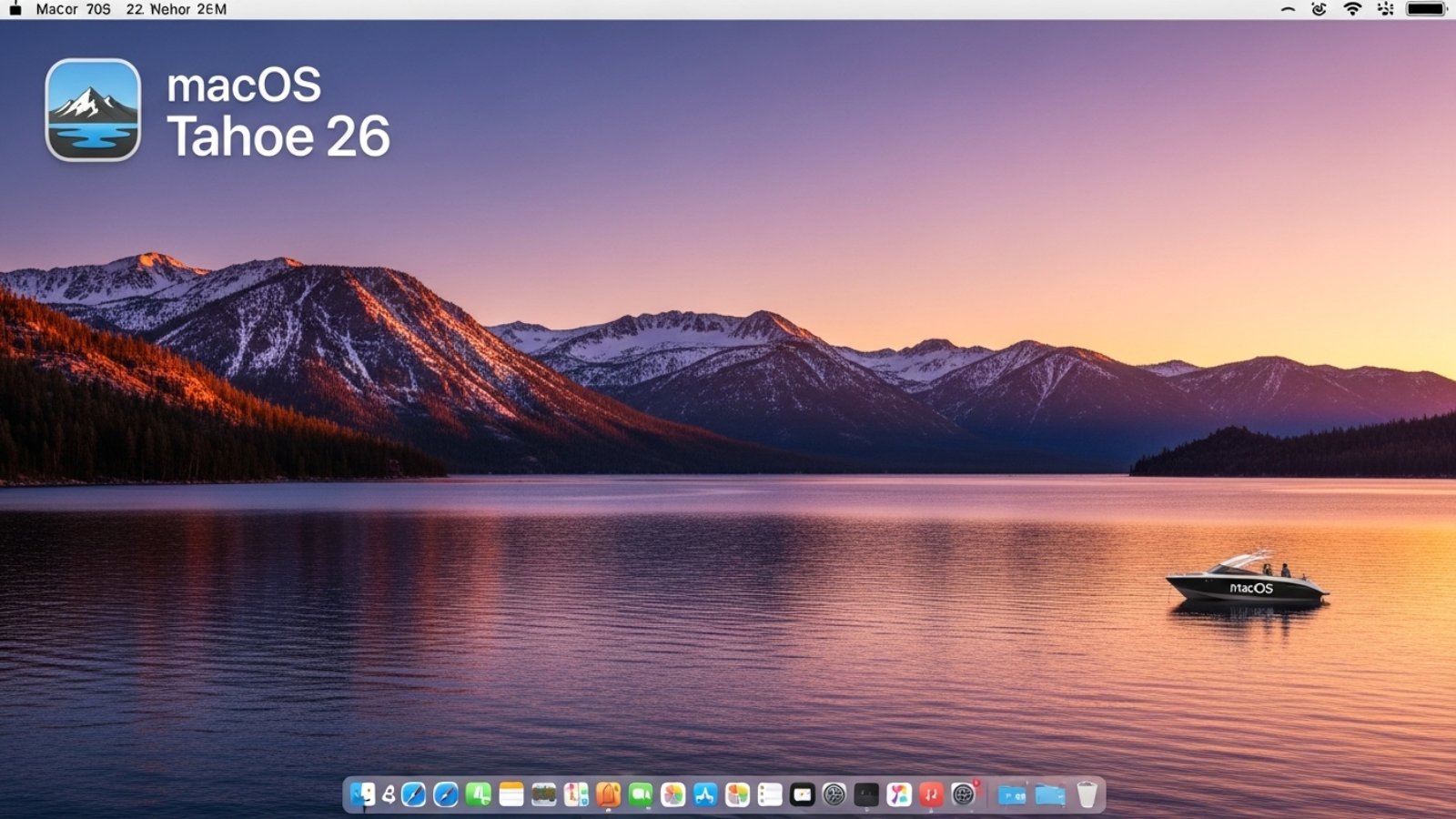Open the "Macor 70S" menu bar item
Image resolution: width=1456 pixels, height=819 pixels.
(x=73, y=9)
